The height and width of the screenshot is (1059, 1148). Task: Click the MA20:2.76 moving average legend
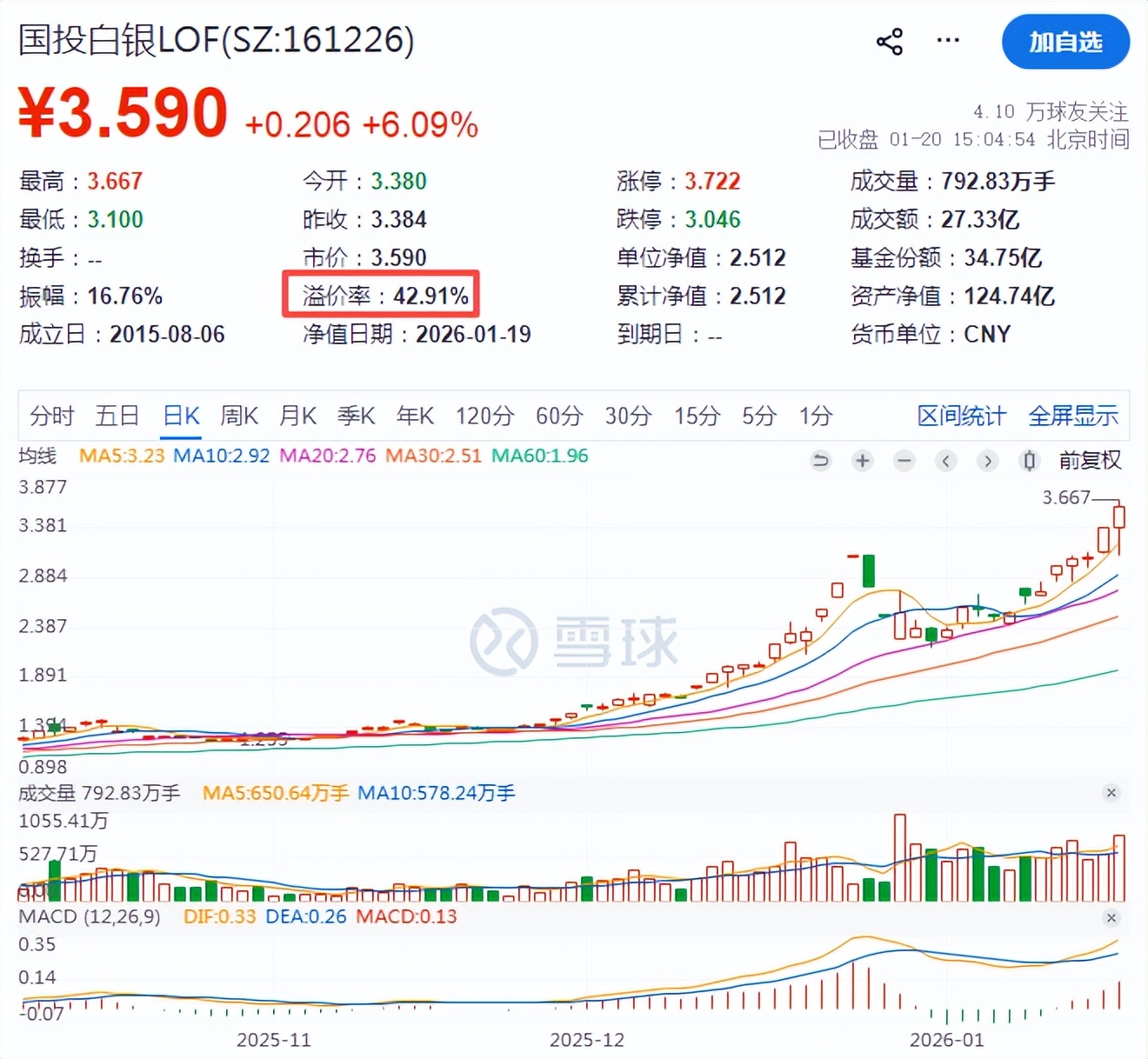pyautogui.click(x=328, y=456)
